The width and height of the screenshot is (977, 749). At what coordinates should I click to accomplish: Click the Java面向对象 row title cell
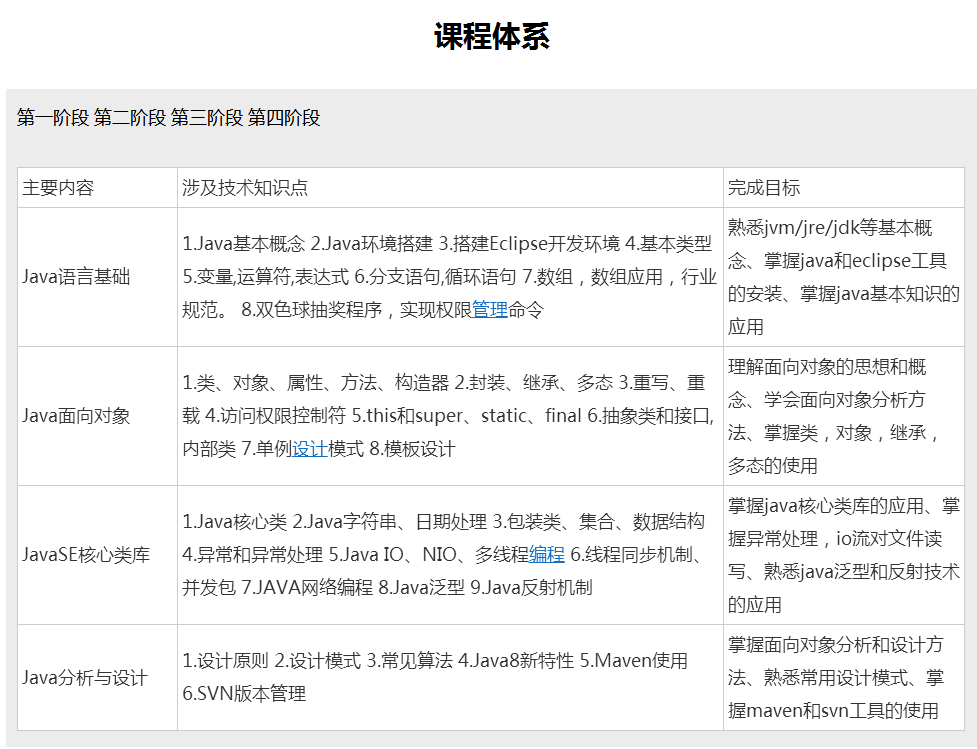(x=76, y=416)
